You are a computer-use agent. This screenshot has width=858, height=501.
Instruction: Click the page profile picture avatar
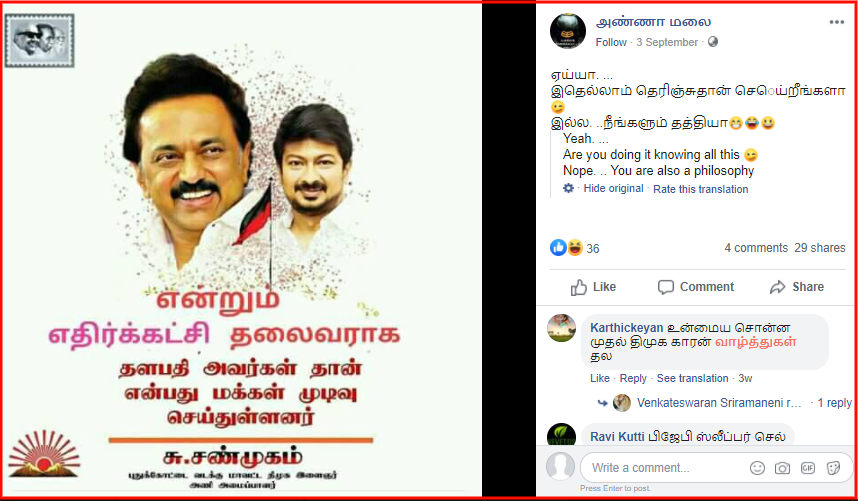(567, 31)
